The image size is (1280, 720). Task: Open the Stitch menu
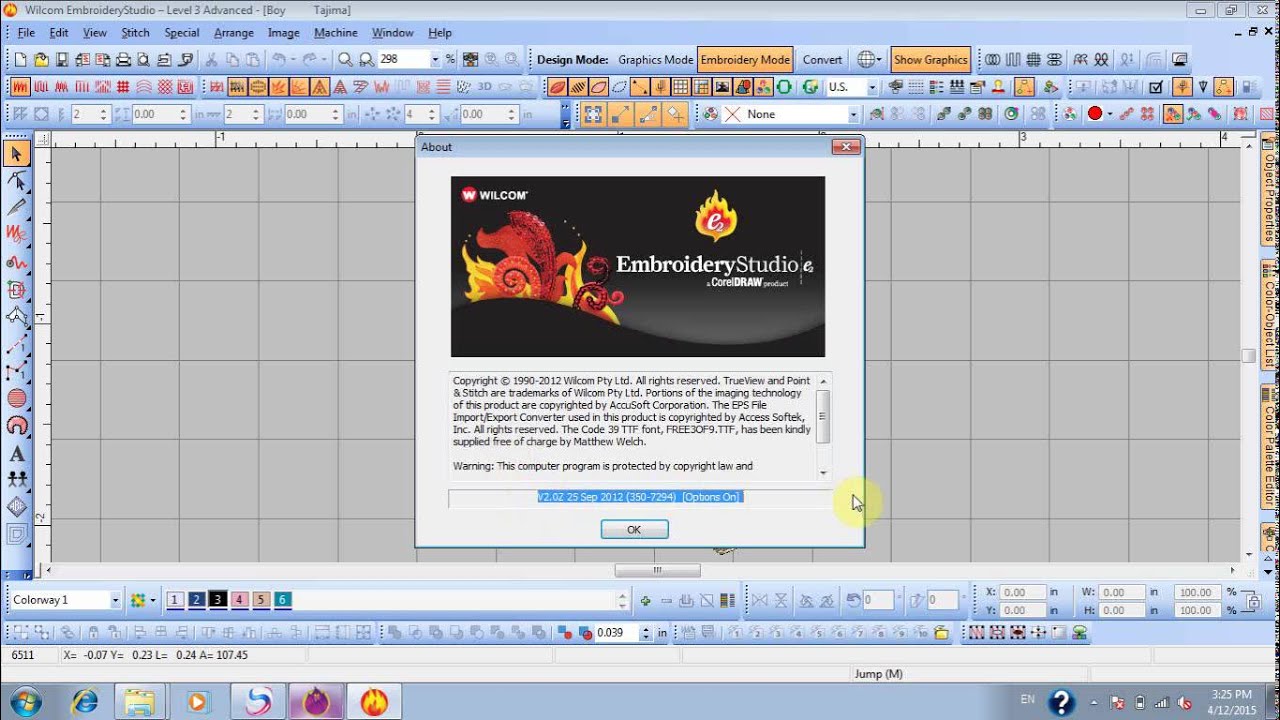135,33
